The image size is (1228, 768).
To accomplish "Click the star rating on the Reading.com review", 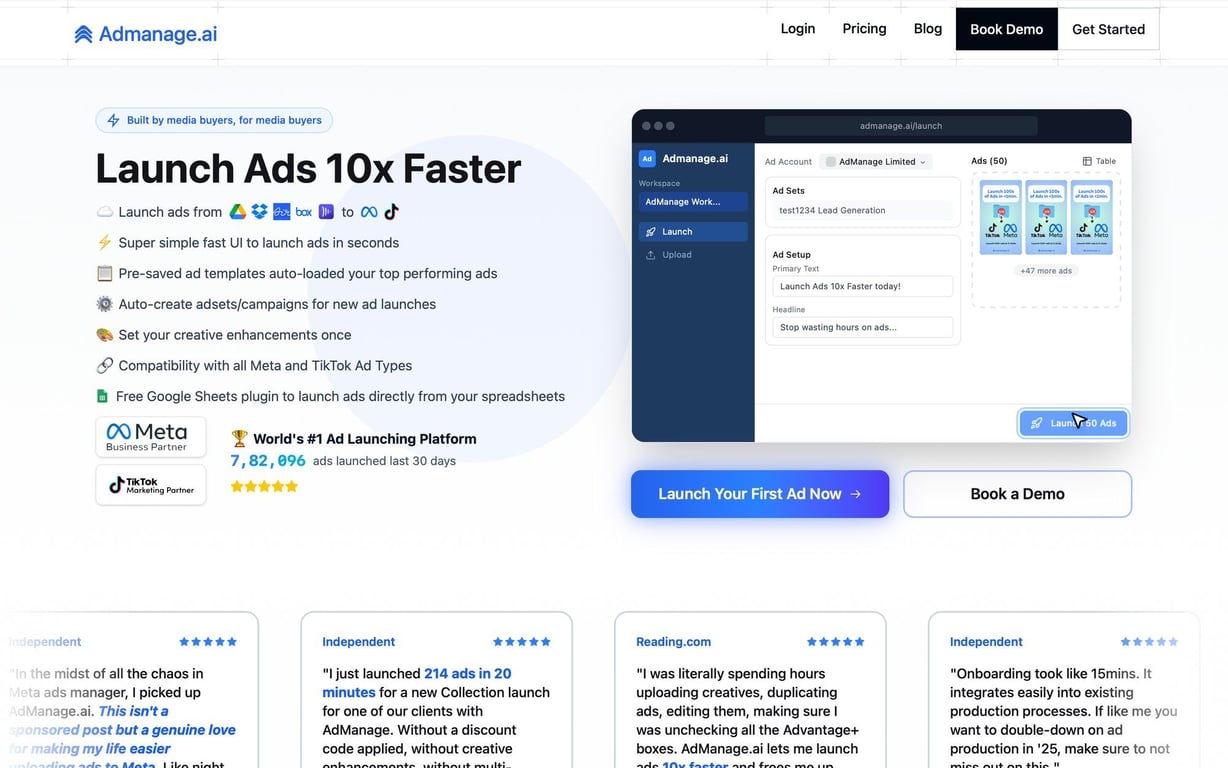I will point(836,642).
